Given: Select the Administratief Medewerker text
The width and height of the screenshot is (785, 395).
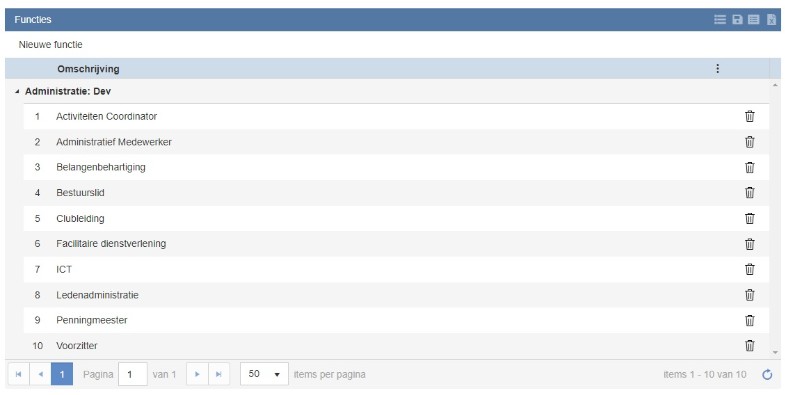Looking at the screenshot, I should 114,142.
